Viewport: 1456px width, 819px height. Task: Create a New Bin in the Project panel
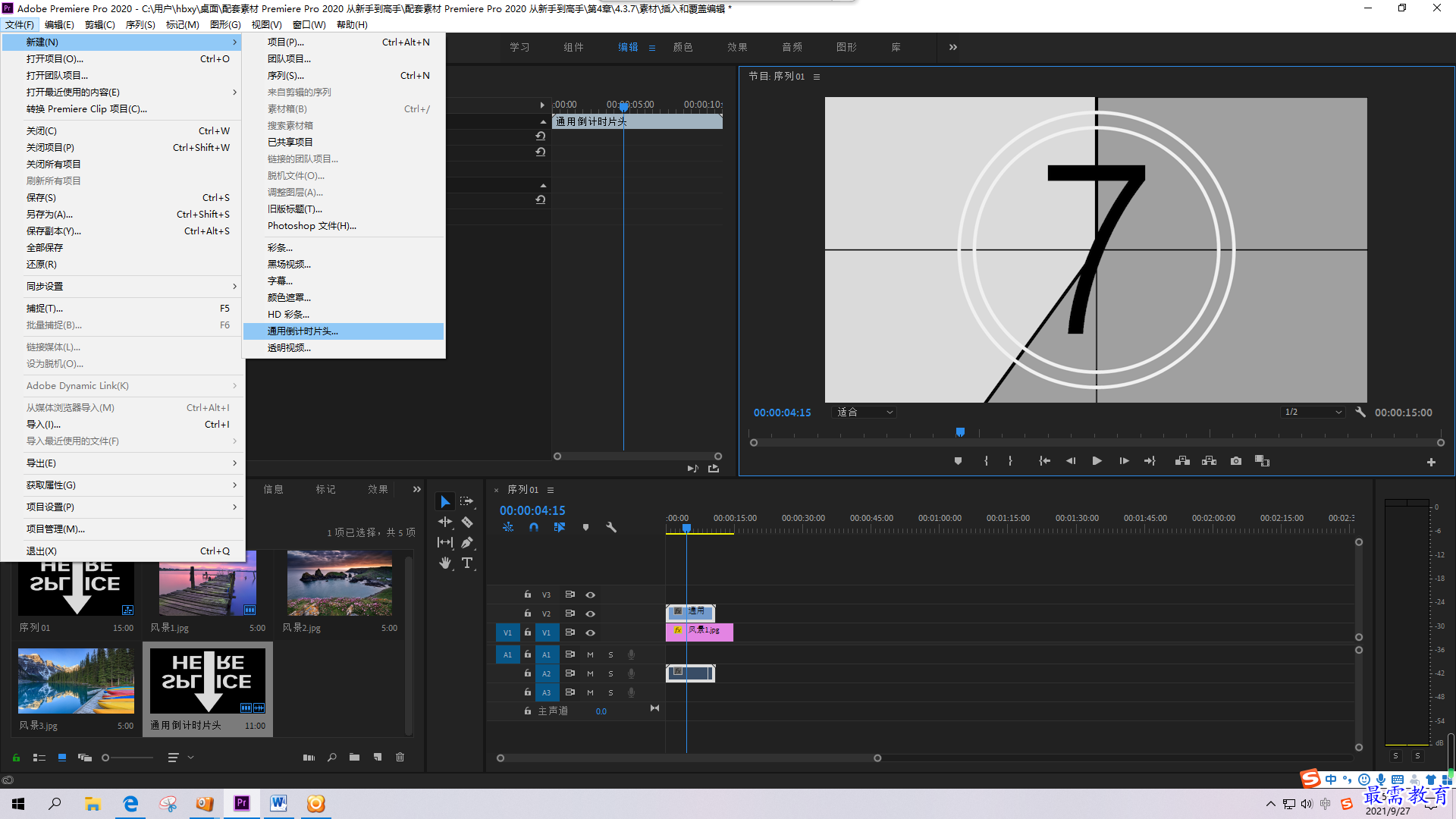point(354,758)
